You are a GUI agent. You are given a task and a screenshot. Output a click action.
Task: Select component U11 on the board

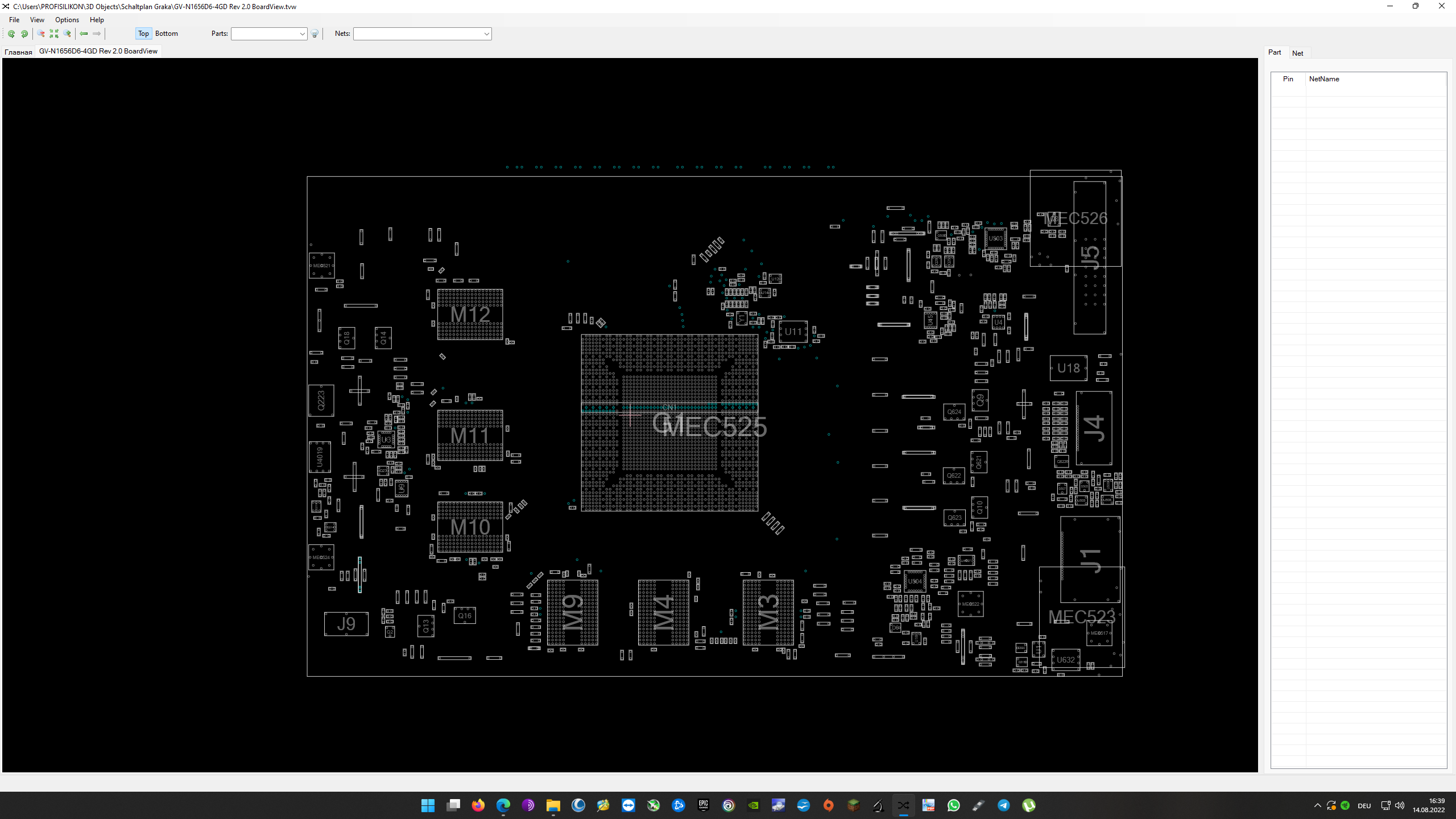793,332
